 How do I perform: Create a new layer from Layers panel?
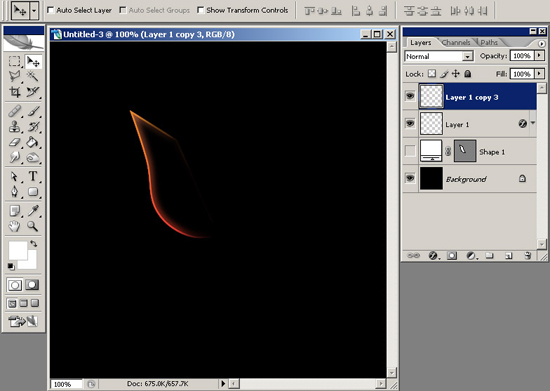click(x=509, y=256)
